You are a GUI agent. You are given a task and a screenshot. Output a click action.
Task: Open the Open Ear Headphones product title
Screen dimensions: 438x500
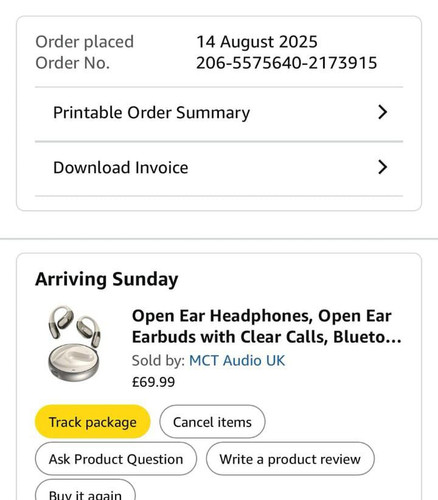tap(267, 326)
